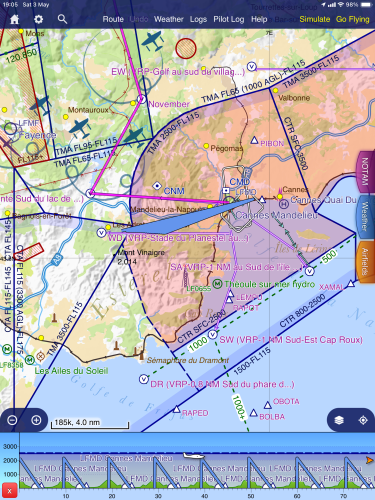Open the map layers selector
This screenshot has width=375, height=500.
pos(339,420)
